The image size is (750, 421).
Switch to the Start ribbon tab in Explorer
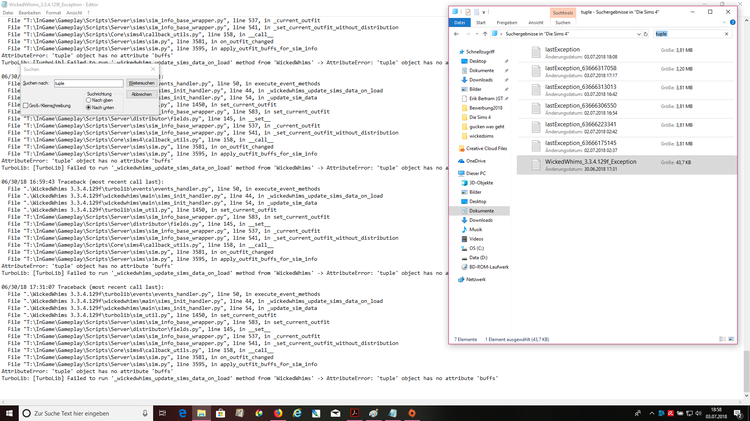tap(481, 22)
